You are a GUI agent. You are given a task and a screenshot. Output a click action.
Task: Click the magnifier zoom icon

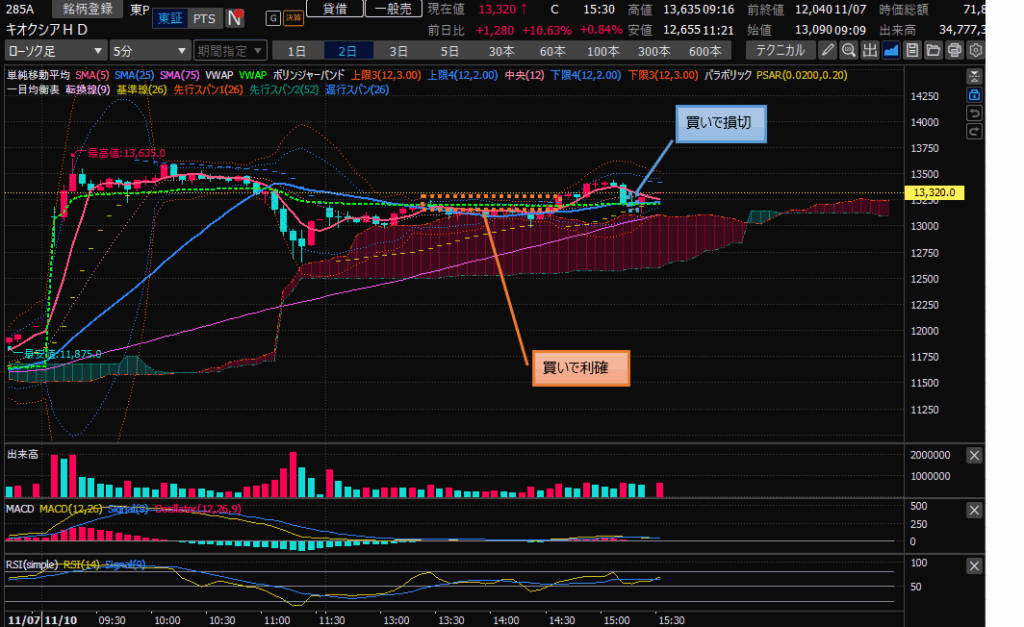pos(849,50)
